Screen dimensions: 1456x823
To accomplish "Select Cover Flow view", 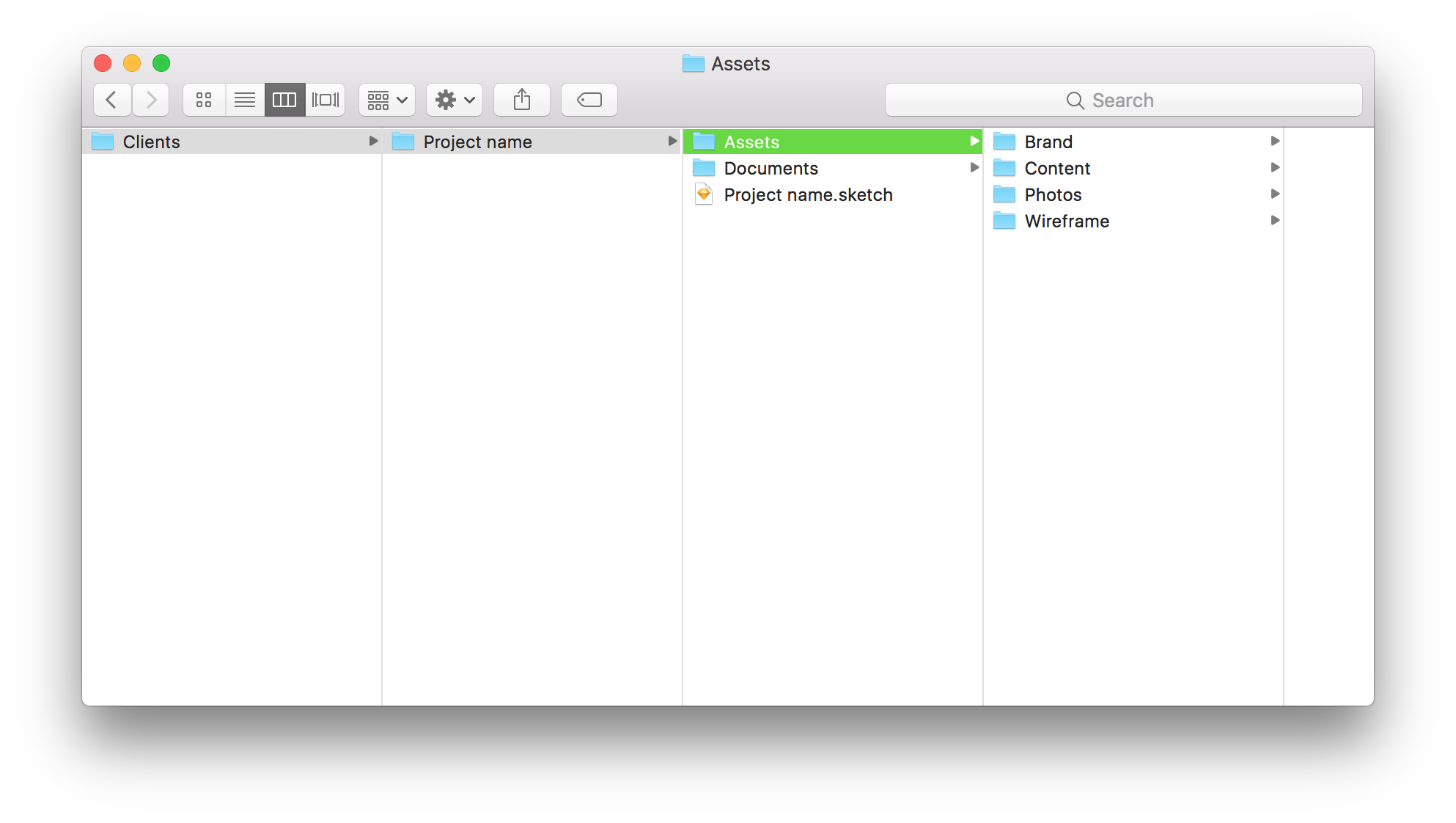I will [x=326, y=100].
